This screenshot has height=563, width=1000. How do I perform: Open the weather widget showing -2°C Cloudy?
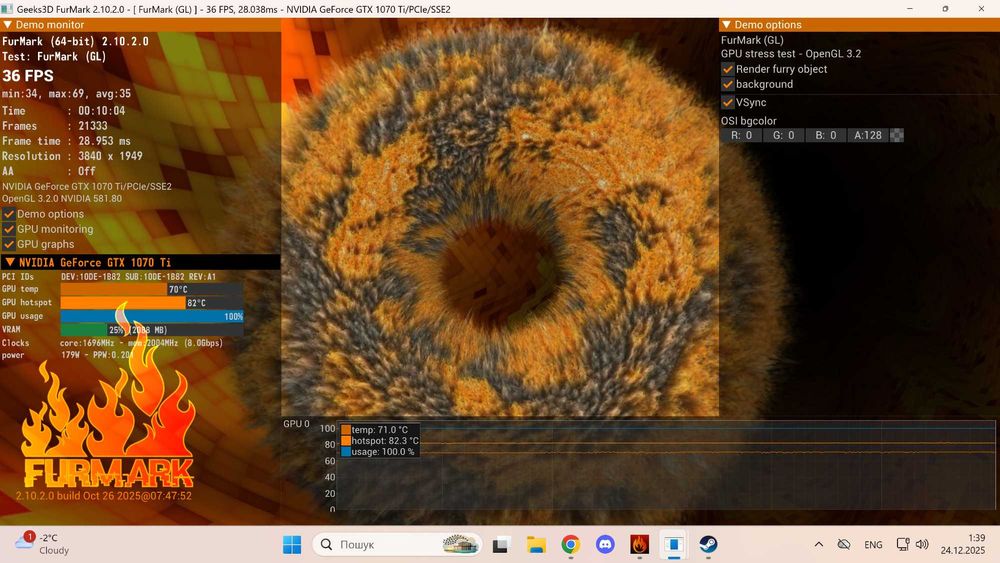click(42, 544)
